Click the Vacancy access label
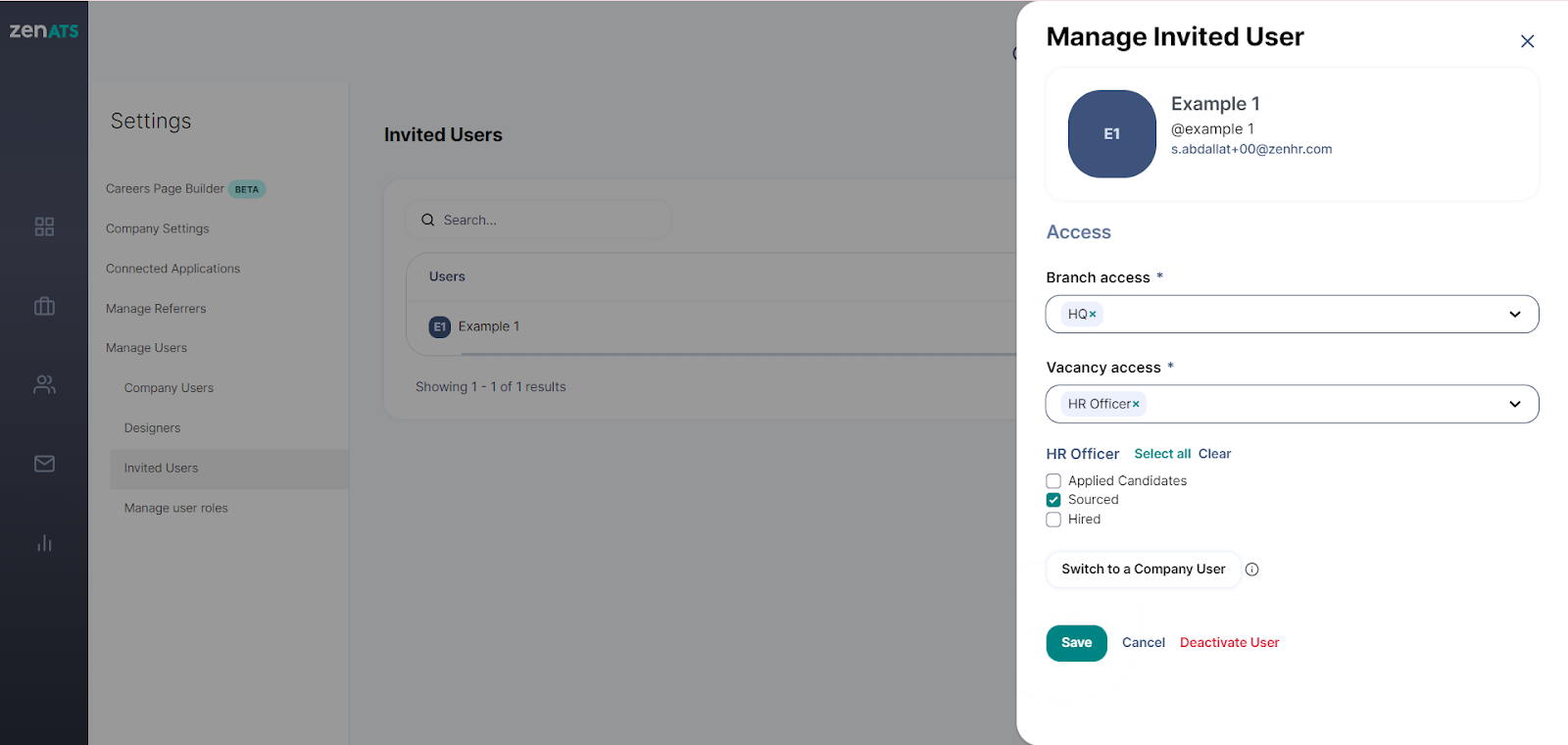 (x=1103, y=368)
